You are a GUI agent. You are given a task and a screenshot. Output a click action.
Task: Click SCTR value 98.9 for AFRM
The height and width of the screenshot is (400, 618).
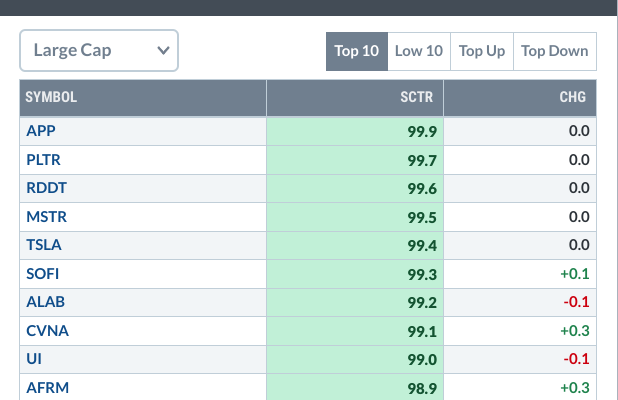422,389
